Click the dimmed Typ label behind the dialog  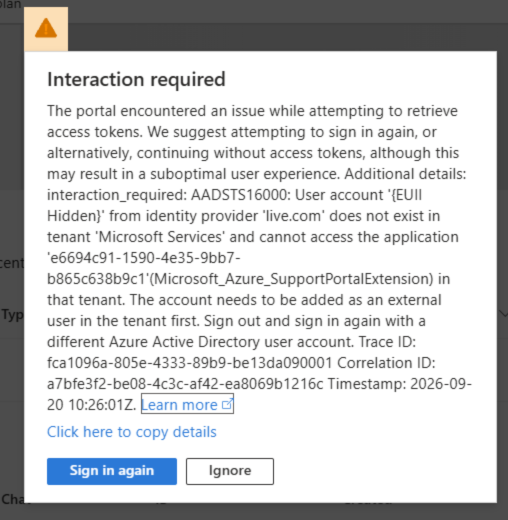pyautogui.click(x=12, y=315)
